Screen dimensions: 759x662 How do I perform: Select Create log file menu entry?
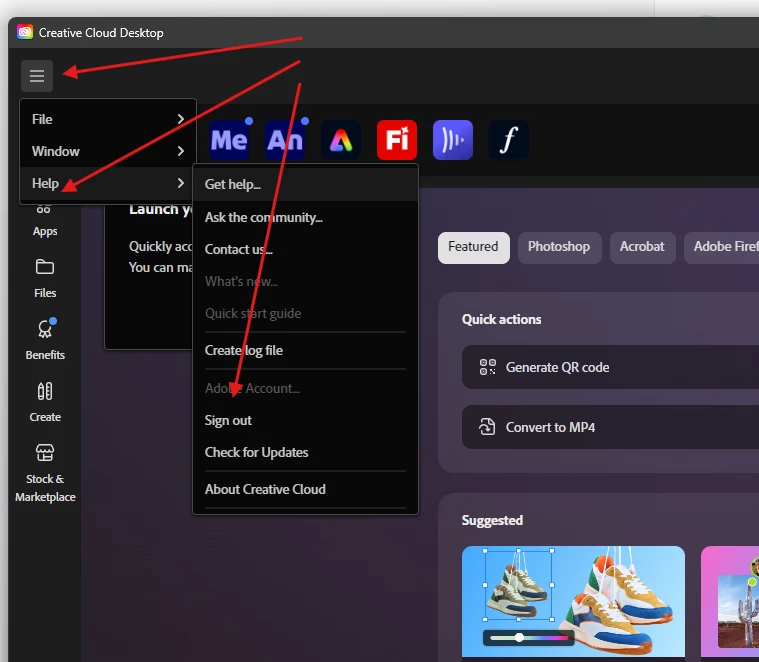coord(305,350)
